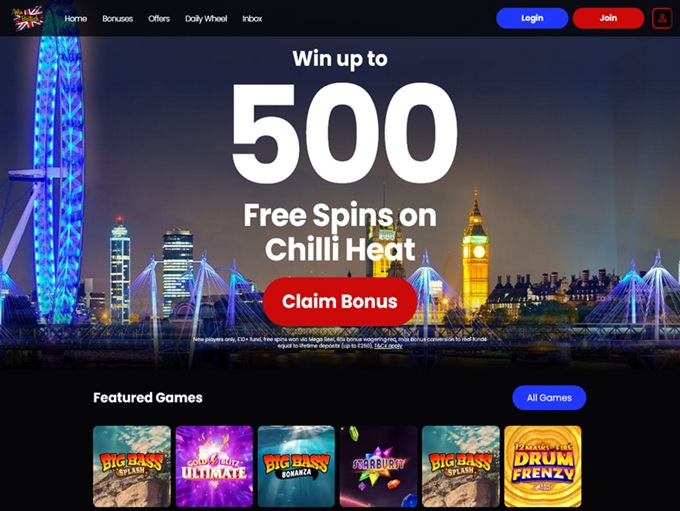Click the red Join button

pyautogui.click(x=608, y=18)
